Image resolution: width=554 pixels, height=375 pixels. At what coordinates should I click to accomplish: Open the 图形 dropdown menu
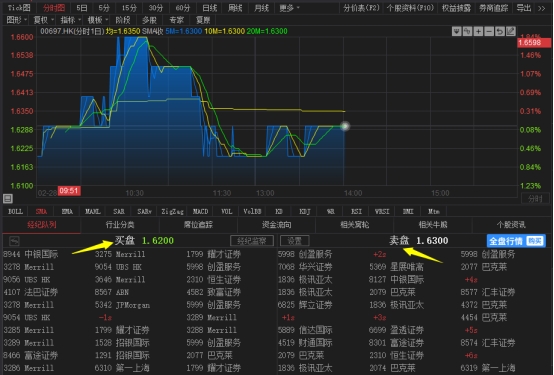pos(16,20)
